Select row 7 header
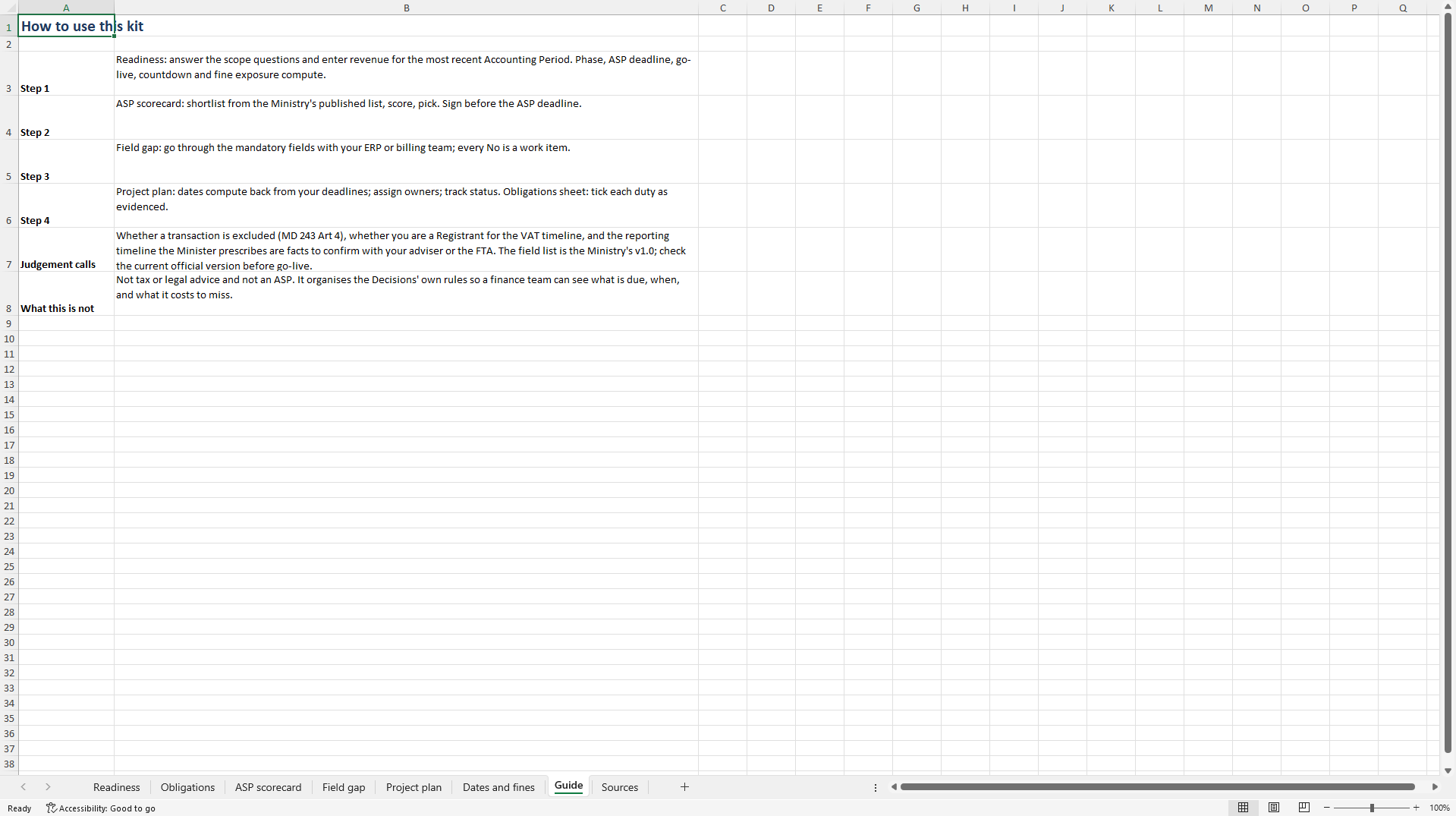This screenshot has height=816, width=1456. pyautogui.click(x=9, y=250)
